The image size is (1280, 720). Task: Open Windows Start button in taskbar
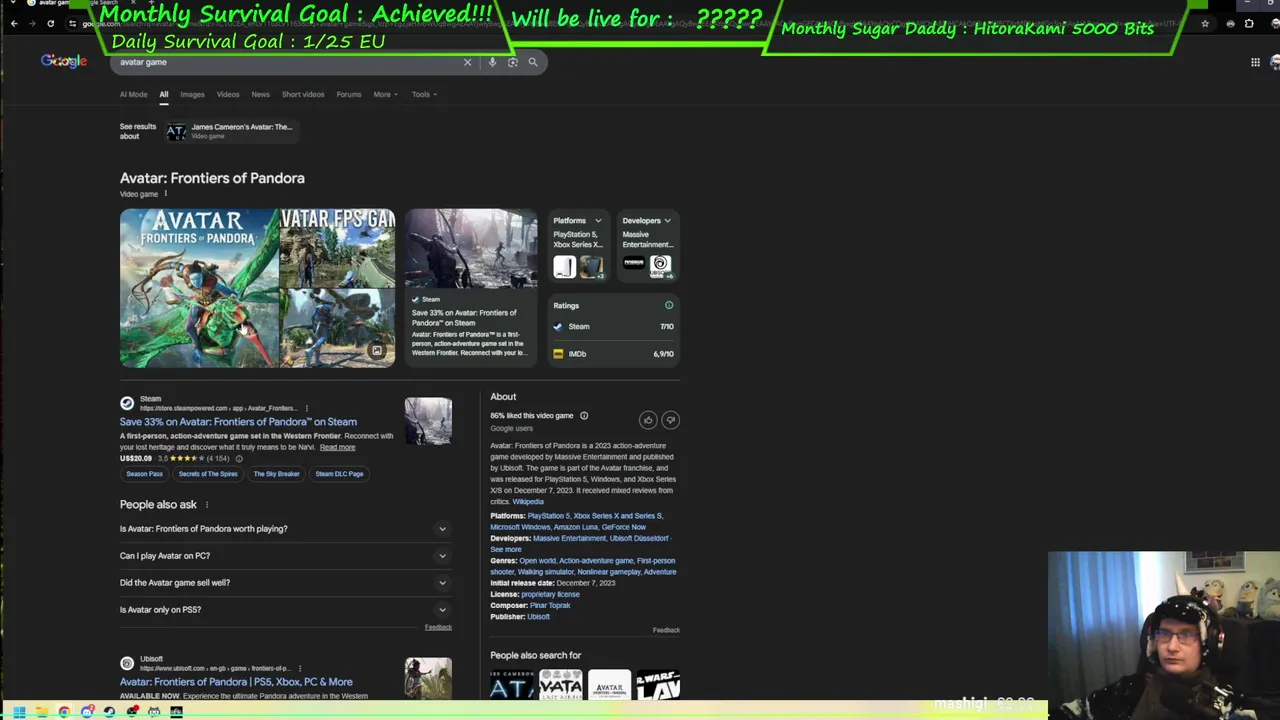pyautogui.click(x=18, y=711)
